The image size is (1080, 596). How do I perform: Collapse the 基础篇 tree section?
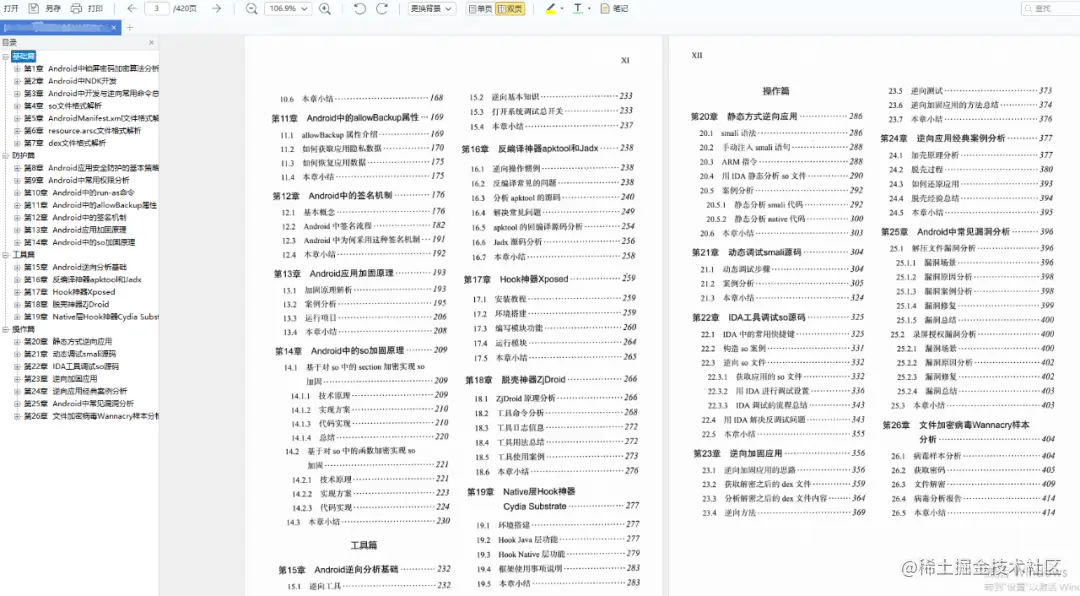pos(6,56)
